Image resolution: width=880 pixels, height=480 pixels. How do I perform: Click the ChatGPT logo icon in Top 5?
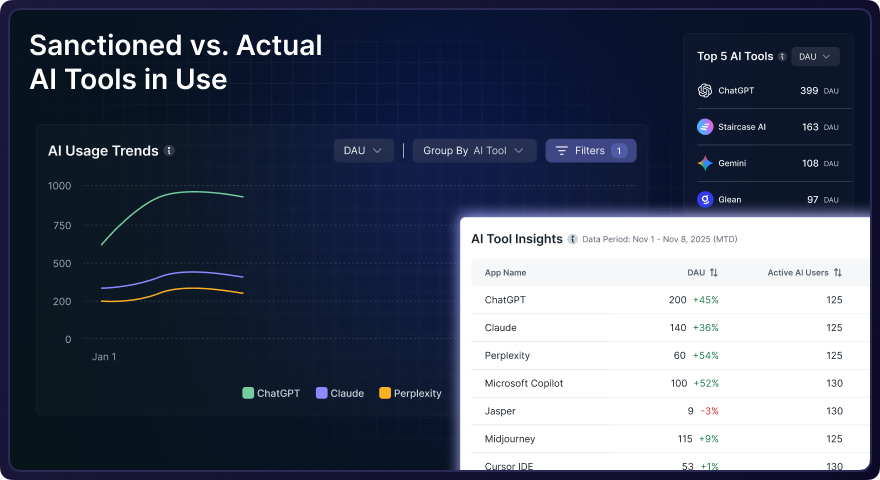coord(705,90)
